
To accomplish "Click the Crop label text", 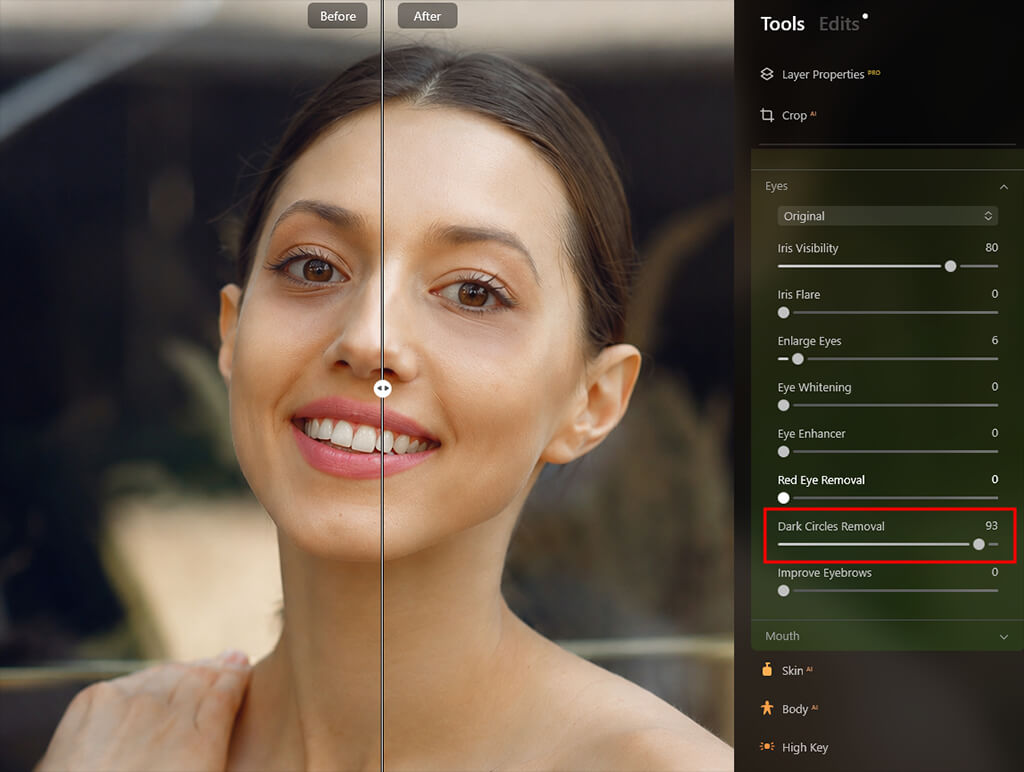I will (x=794, y=116).
